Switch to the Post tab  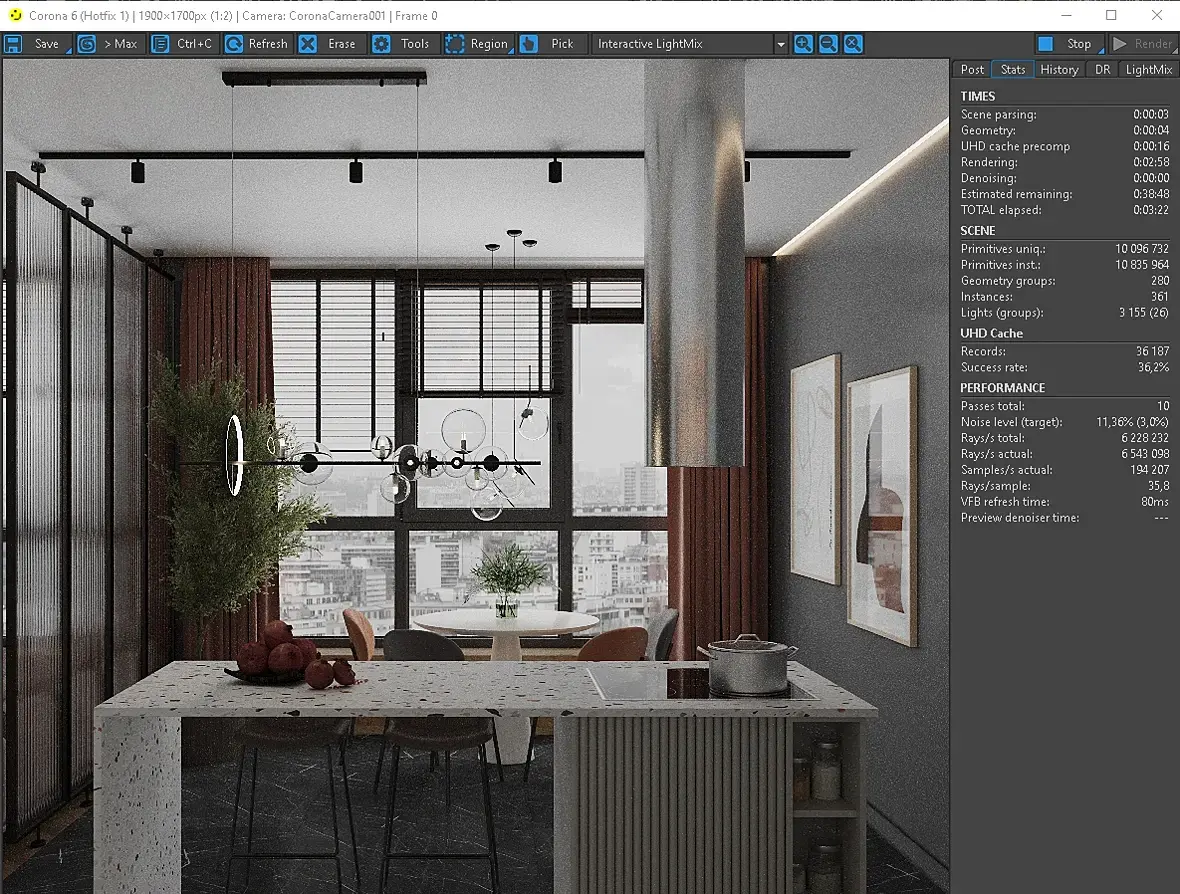(972, 69)
